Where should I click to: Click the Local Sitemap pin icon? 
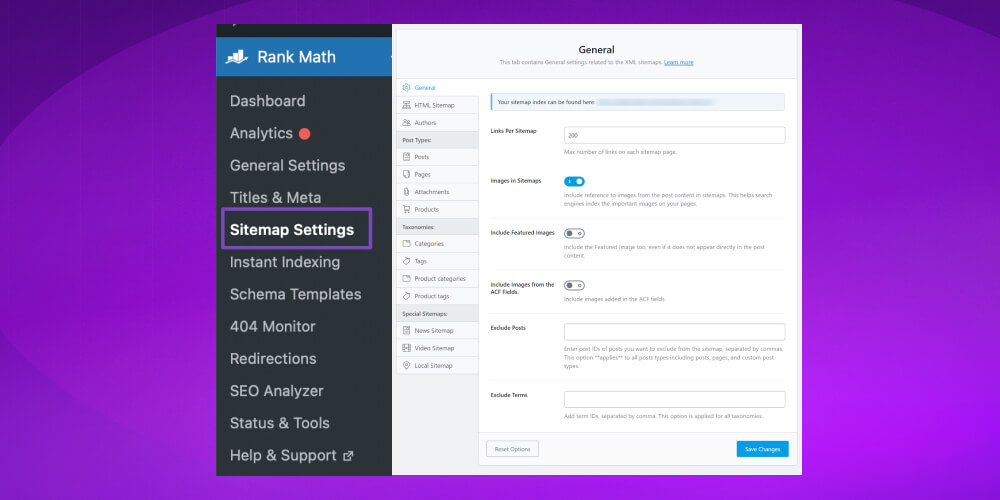tap(406, 365)
